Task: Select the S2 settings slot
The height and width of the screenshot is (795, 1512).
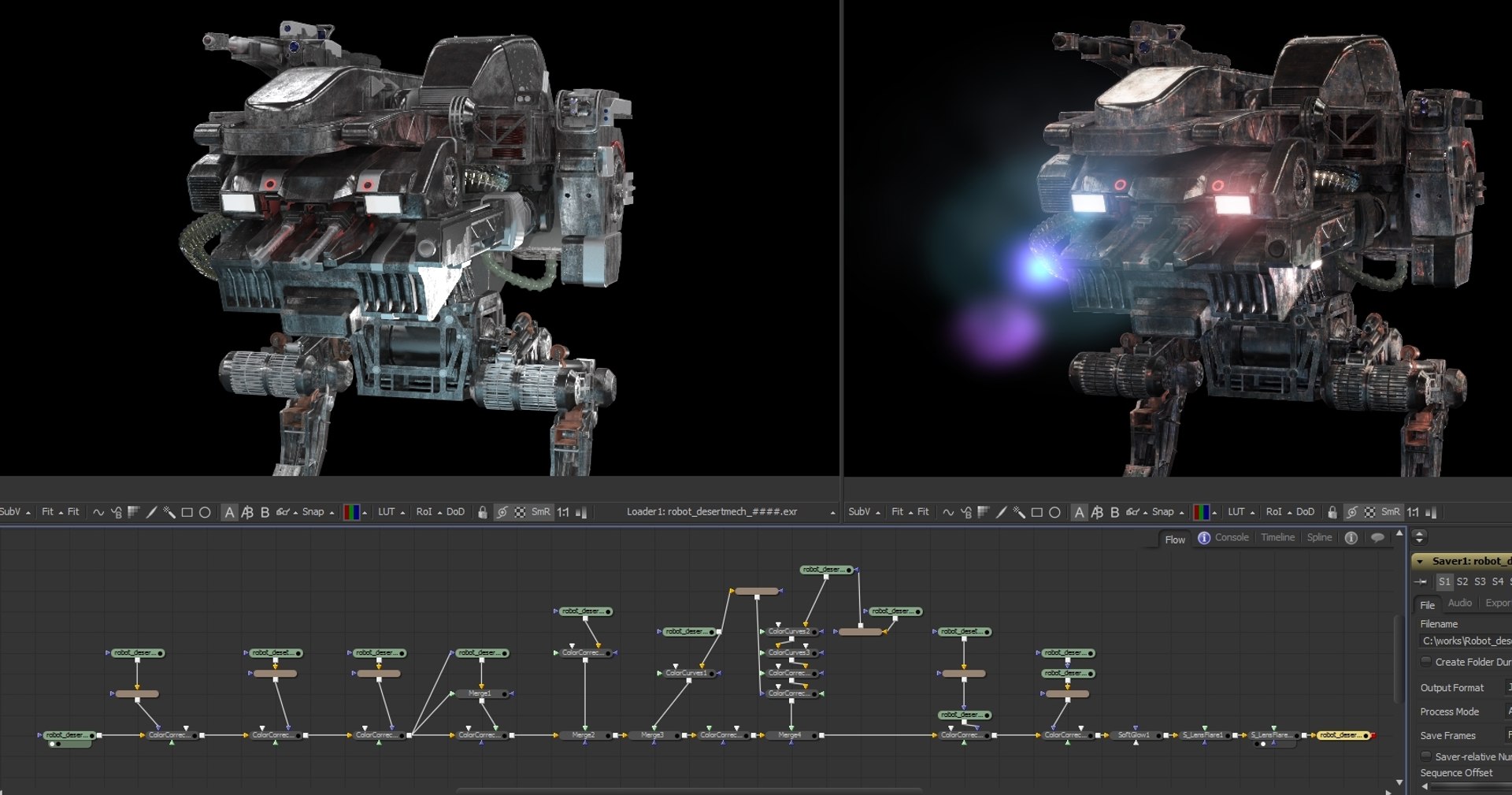Action: [x=1462, y=581]
